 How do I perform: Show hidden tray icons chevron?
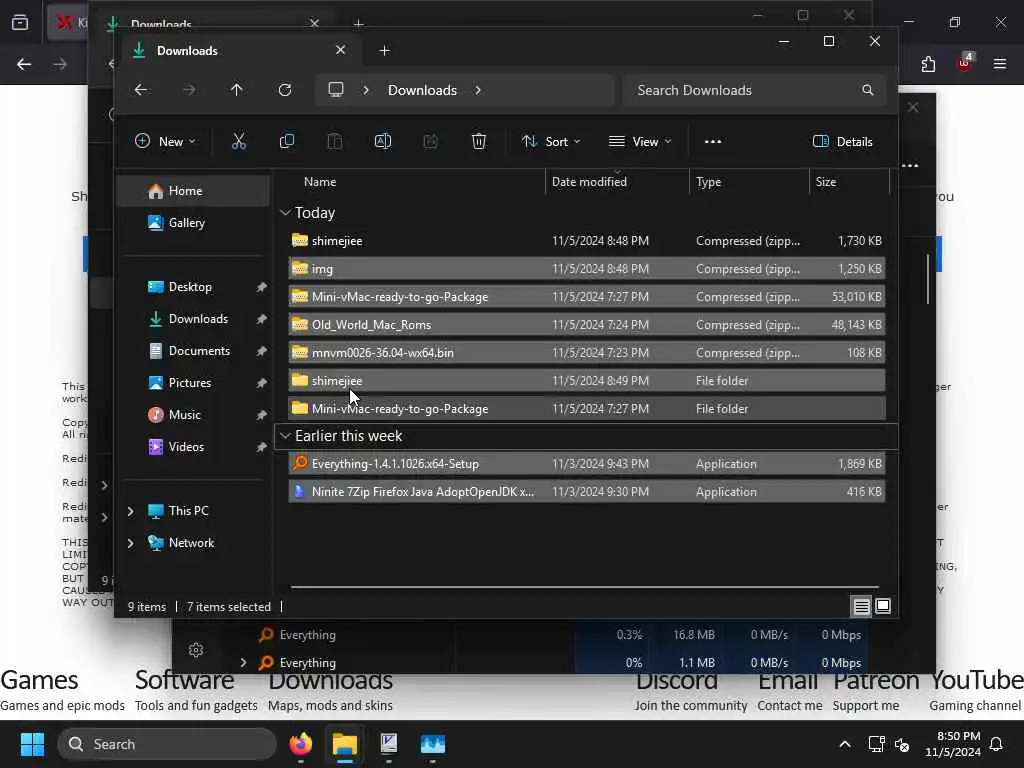(844, 744)
